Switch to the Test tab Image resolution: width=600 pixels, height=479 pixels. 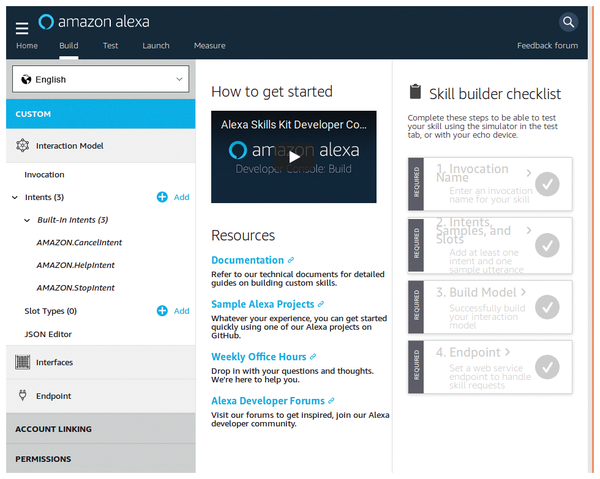click(110, 46)
